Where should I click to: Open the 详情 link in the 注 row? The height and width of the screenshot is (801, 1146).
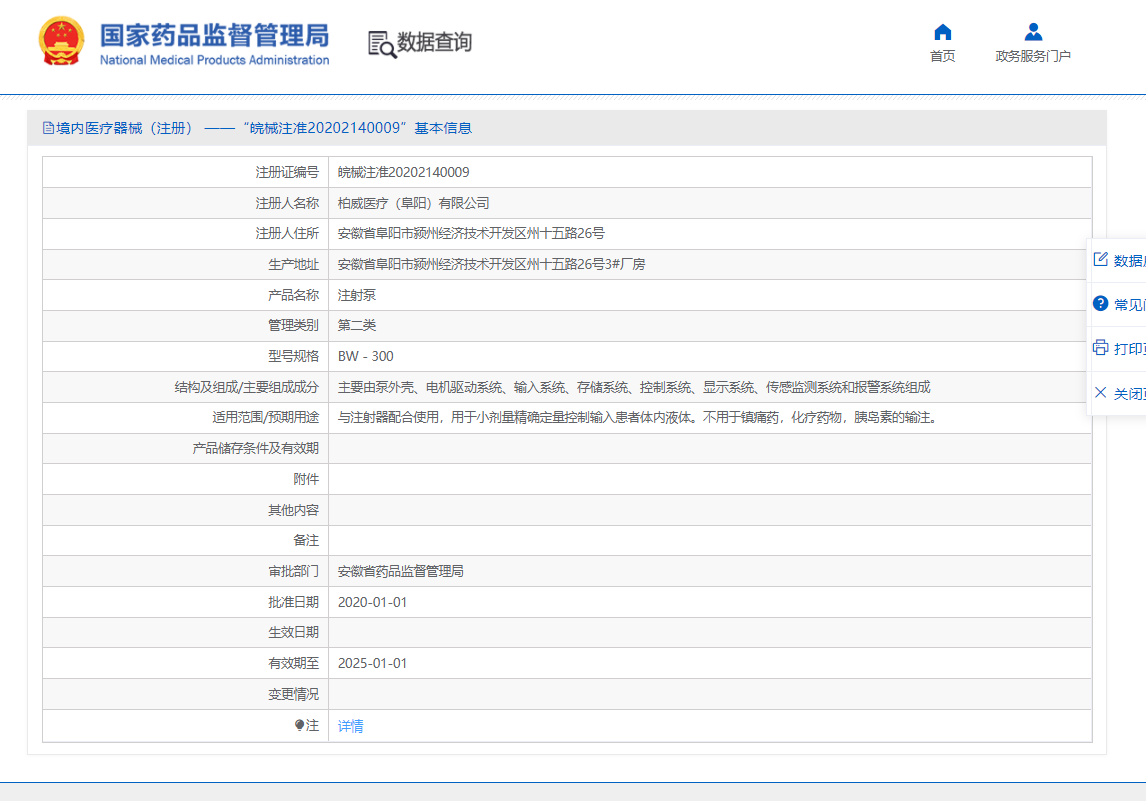click(350, 726)
